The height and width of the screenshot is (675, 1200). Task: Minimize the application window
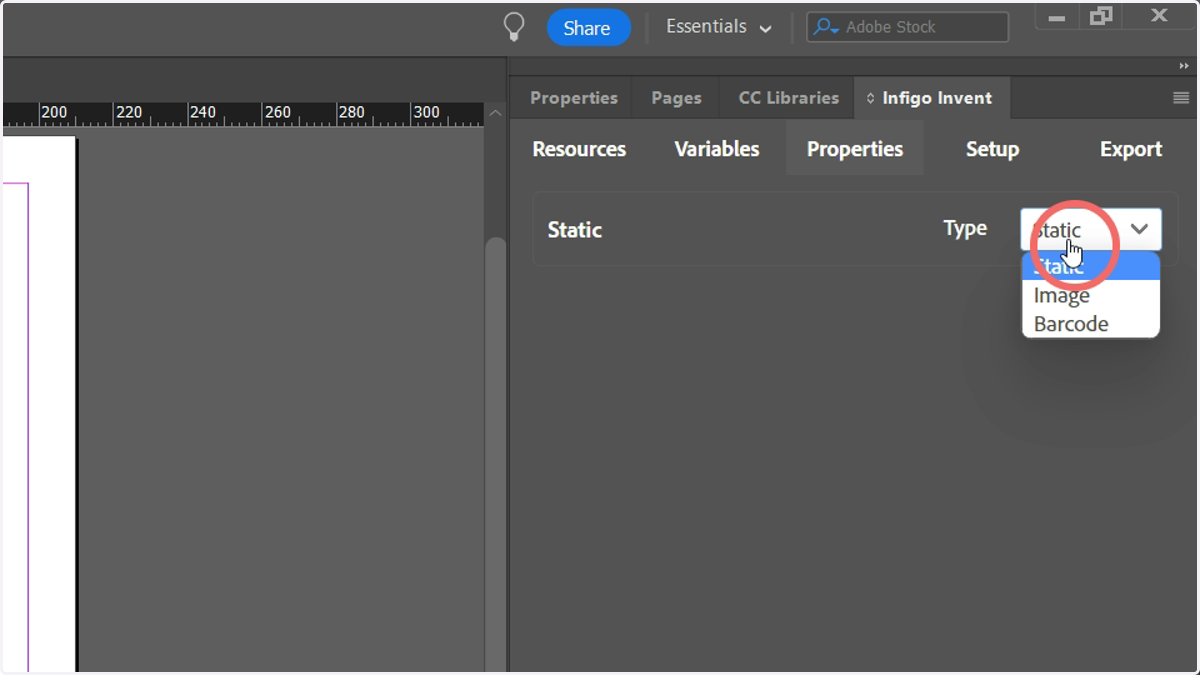pyautogui.click(x=1057, y=18)
